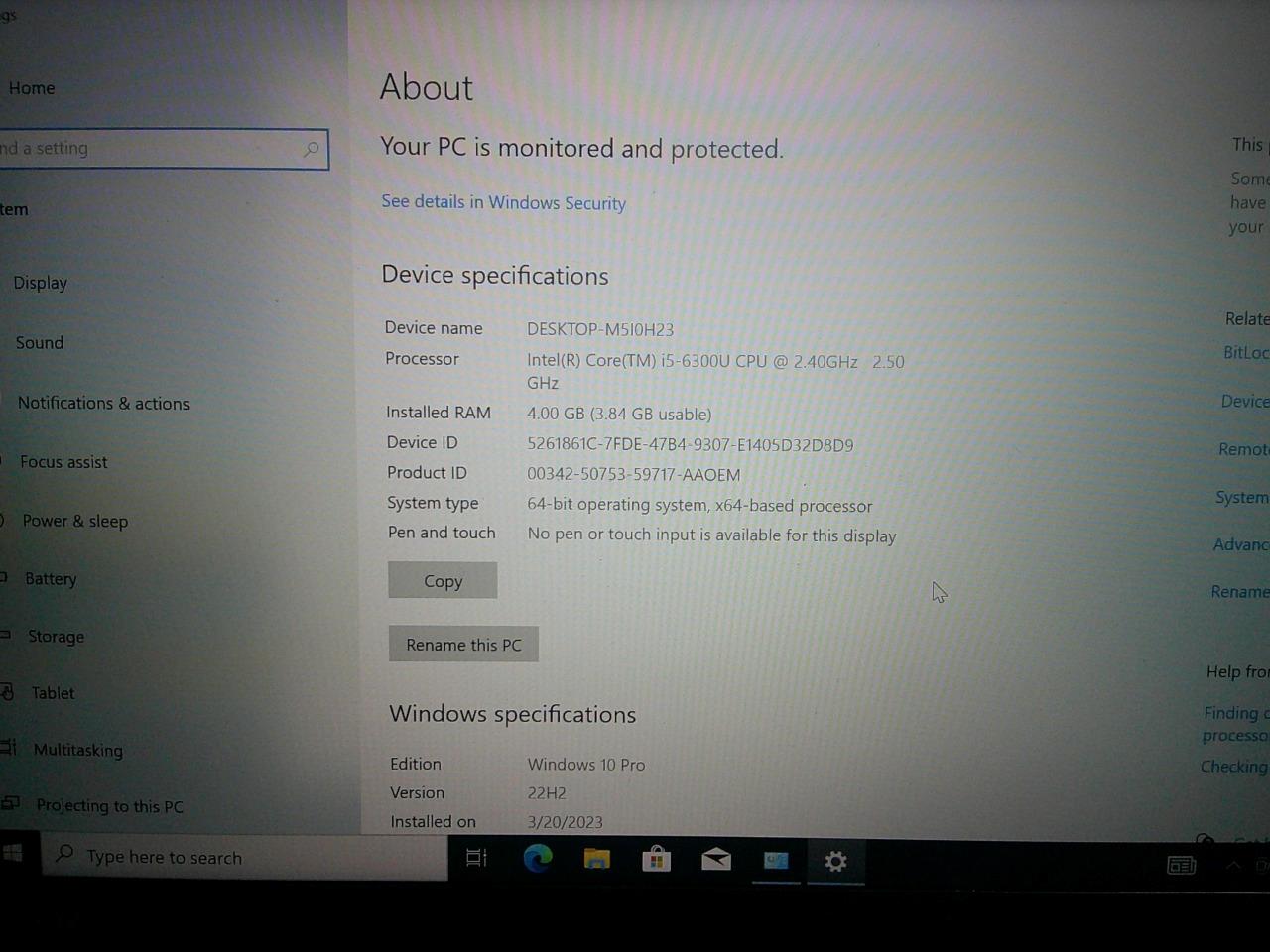The width and height of the screenshot is (1270, 952).
Task: Open the Finding processor help link
Action: coord(1236,724)
